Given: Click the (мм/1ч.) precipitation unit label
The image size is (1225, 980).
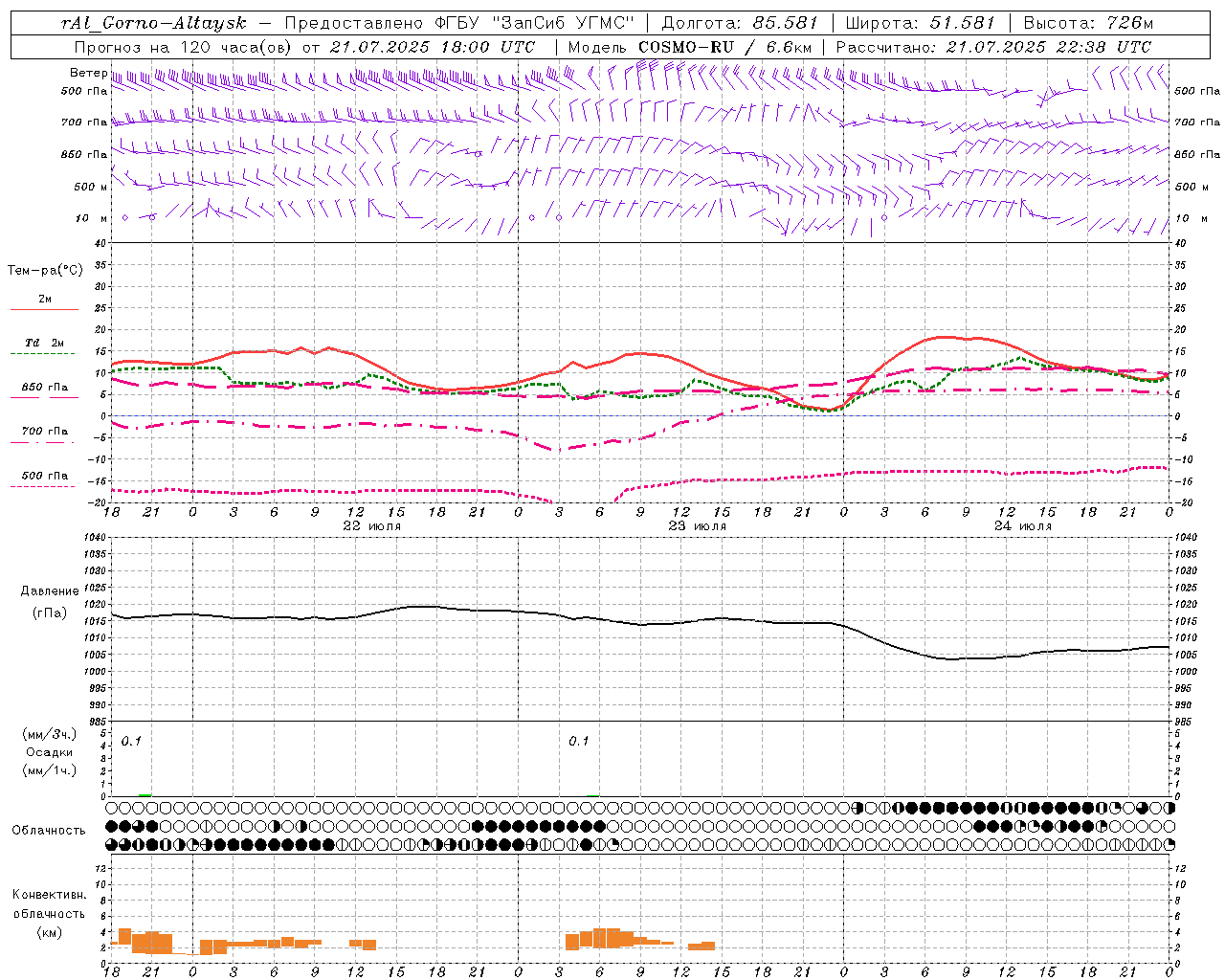Looking at the screenshot, I should click(49, 770).
